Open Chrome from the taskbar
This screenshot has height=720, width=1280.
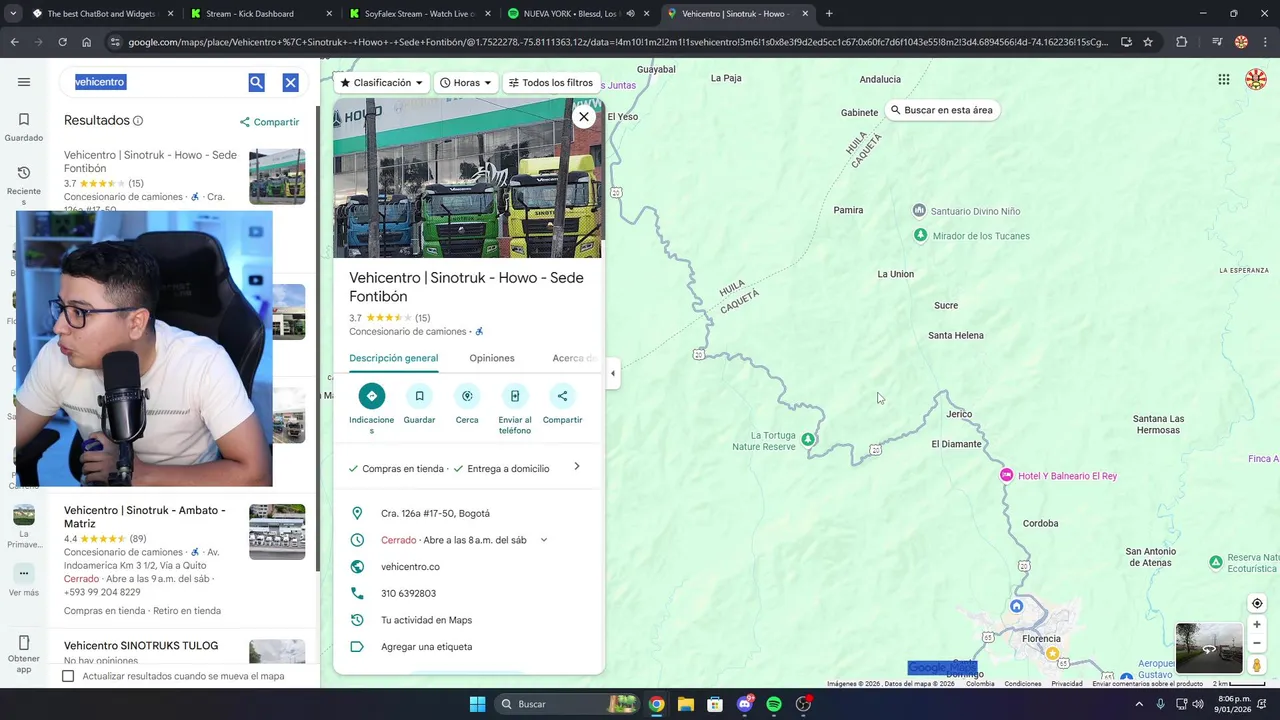(x=656, y=704)
